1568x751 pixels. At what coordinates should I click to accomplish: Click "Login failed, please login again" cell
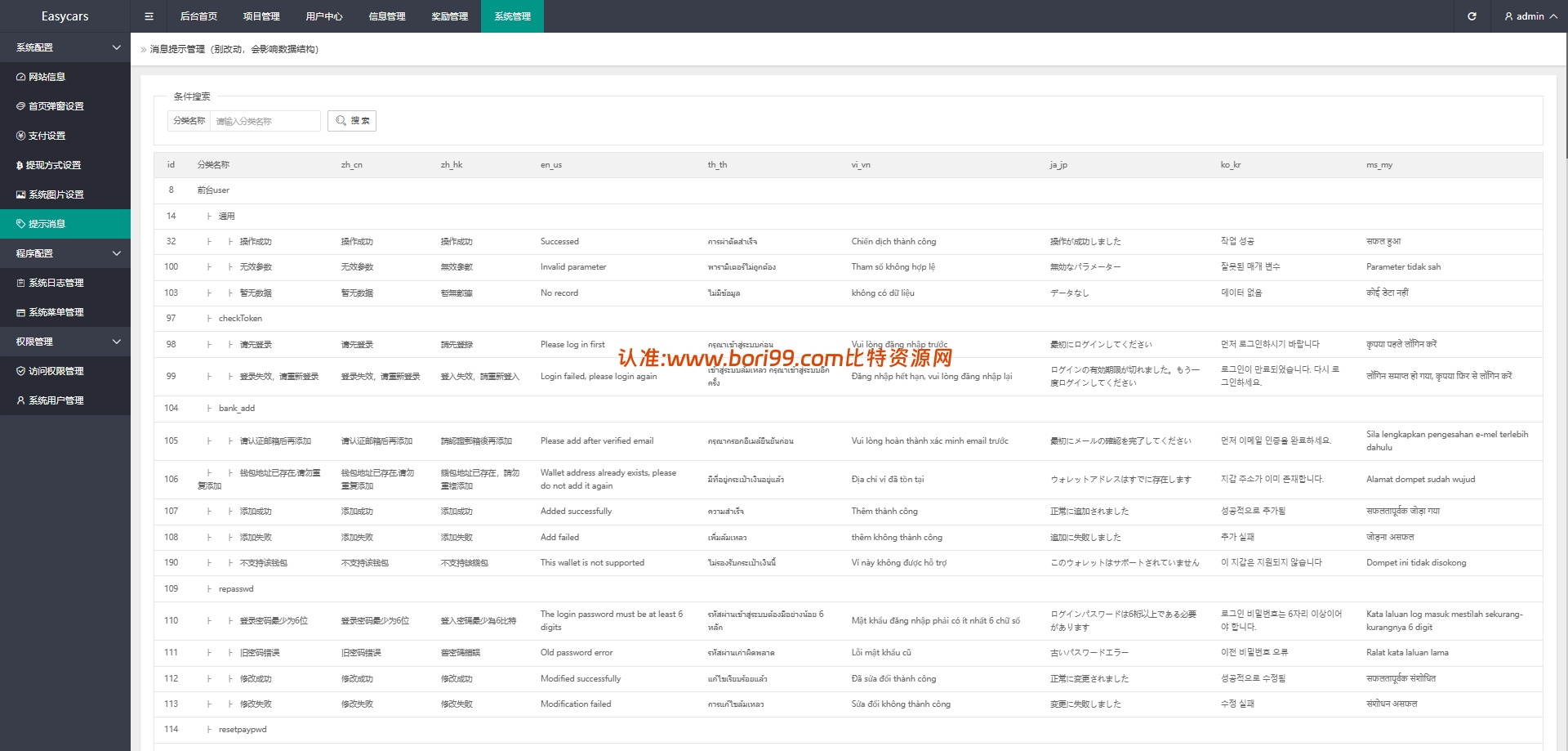click(x=599, y=377)
